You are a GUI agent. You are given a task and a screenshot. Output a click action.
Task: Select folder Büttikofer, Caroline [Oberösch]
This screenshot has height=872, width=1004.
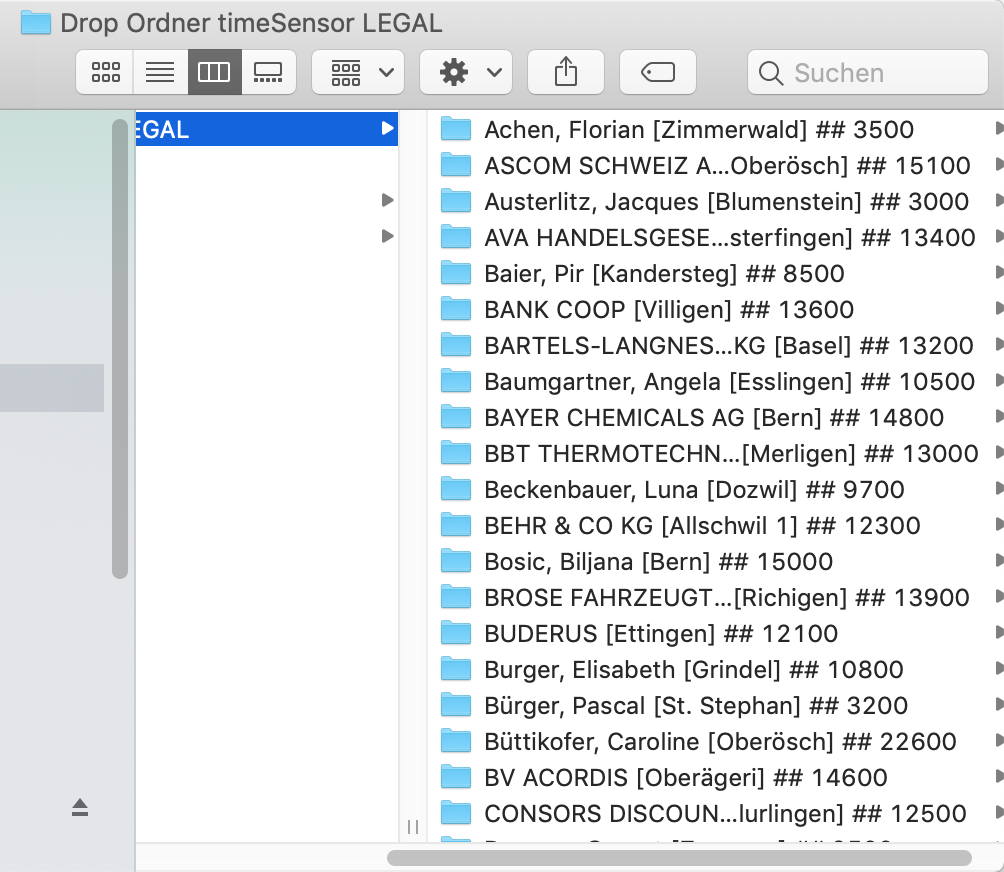717,741
